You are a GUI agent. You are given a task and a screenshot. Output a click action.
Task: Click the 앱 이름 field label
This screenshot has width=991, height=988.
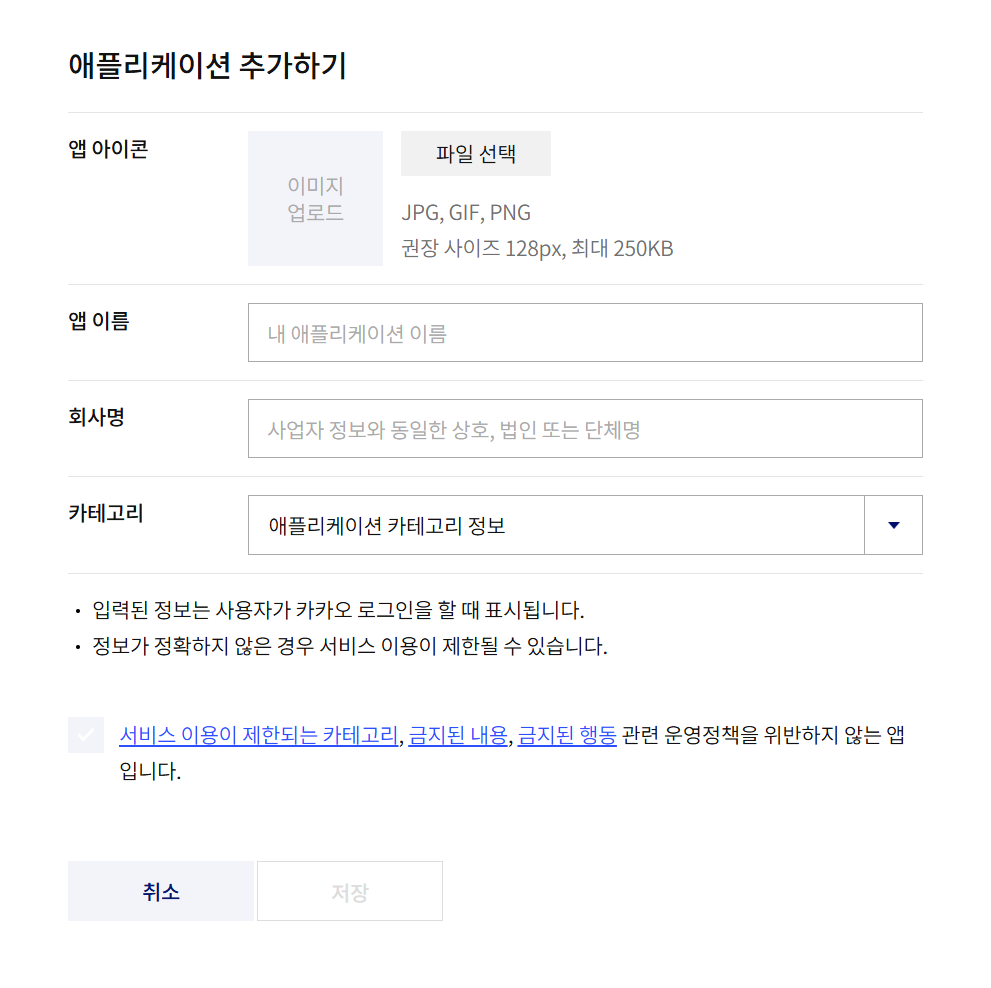[x=99, y=321]
